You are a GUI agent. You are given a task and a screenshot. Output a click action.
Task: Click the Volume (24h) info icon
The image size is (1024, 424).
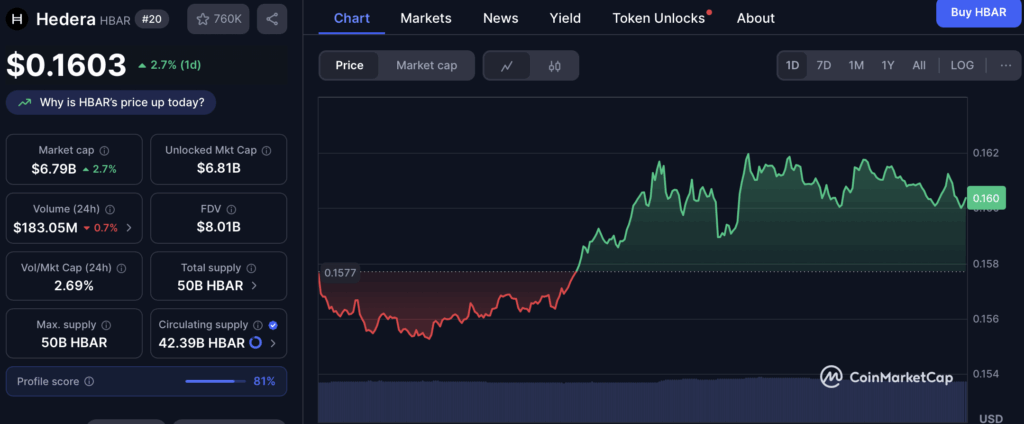click(110, 209)
